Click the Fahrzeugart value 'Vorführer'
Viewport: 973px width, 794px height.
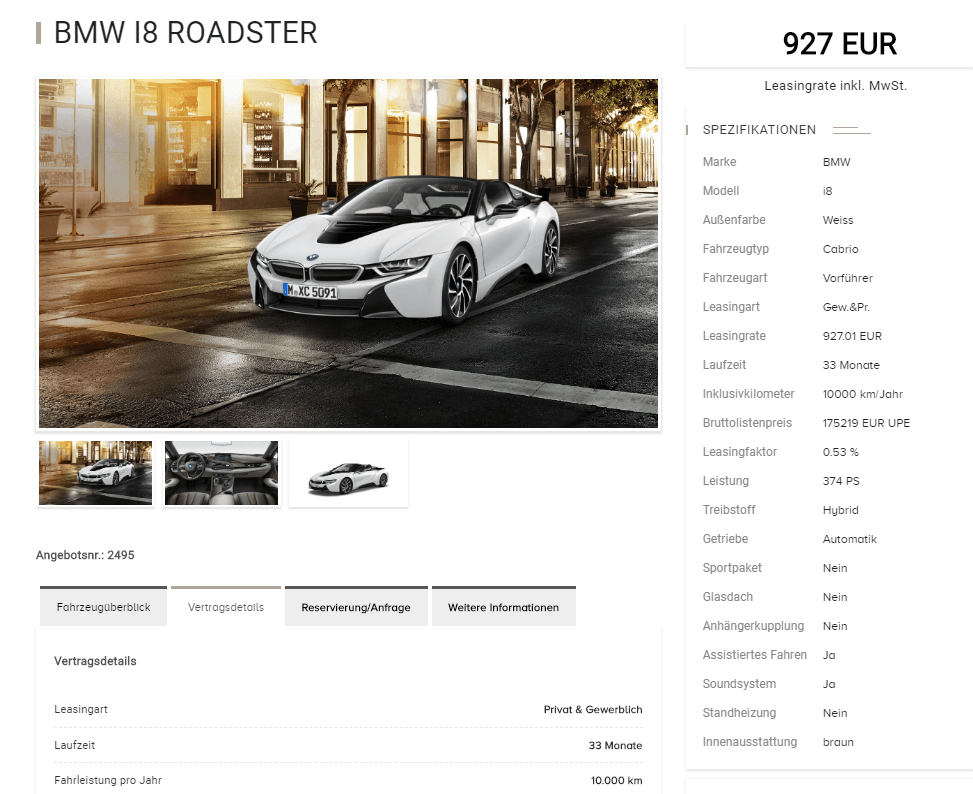tap(848, 278)
